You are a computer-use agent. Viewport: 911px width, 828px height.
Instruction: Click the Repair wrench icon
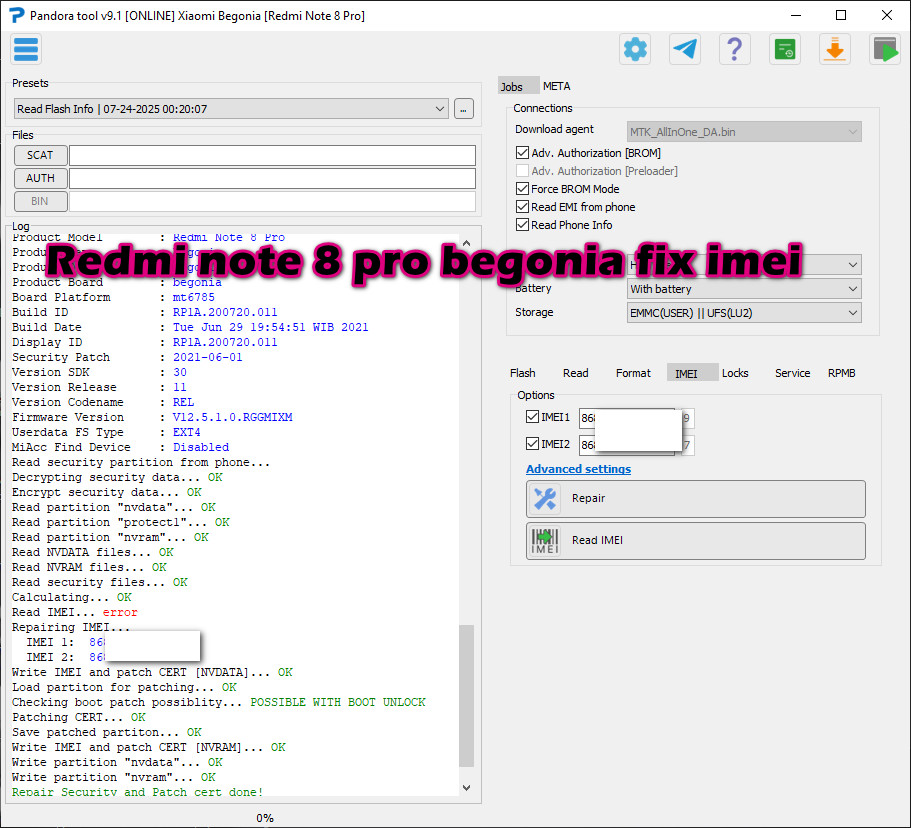click(544, 499)
